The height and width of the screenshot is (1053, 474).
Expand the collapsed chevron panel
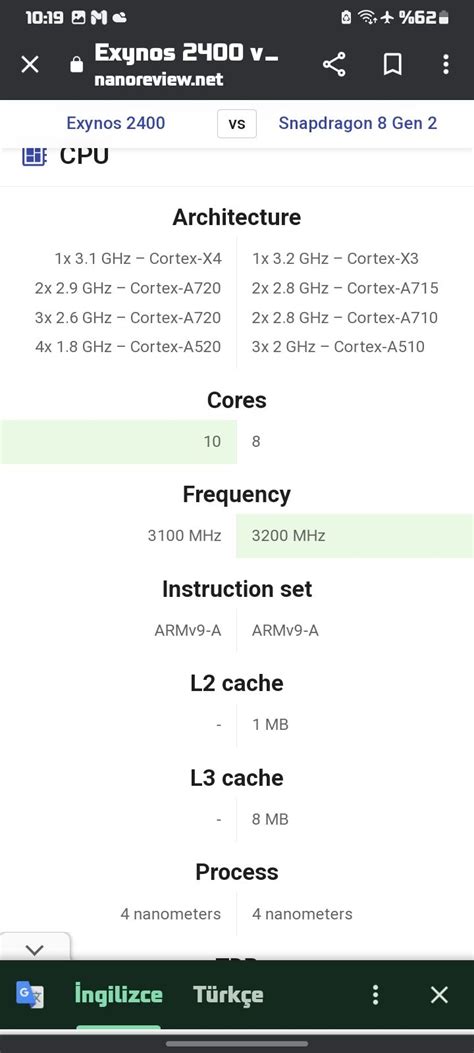34,950
